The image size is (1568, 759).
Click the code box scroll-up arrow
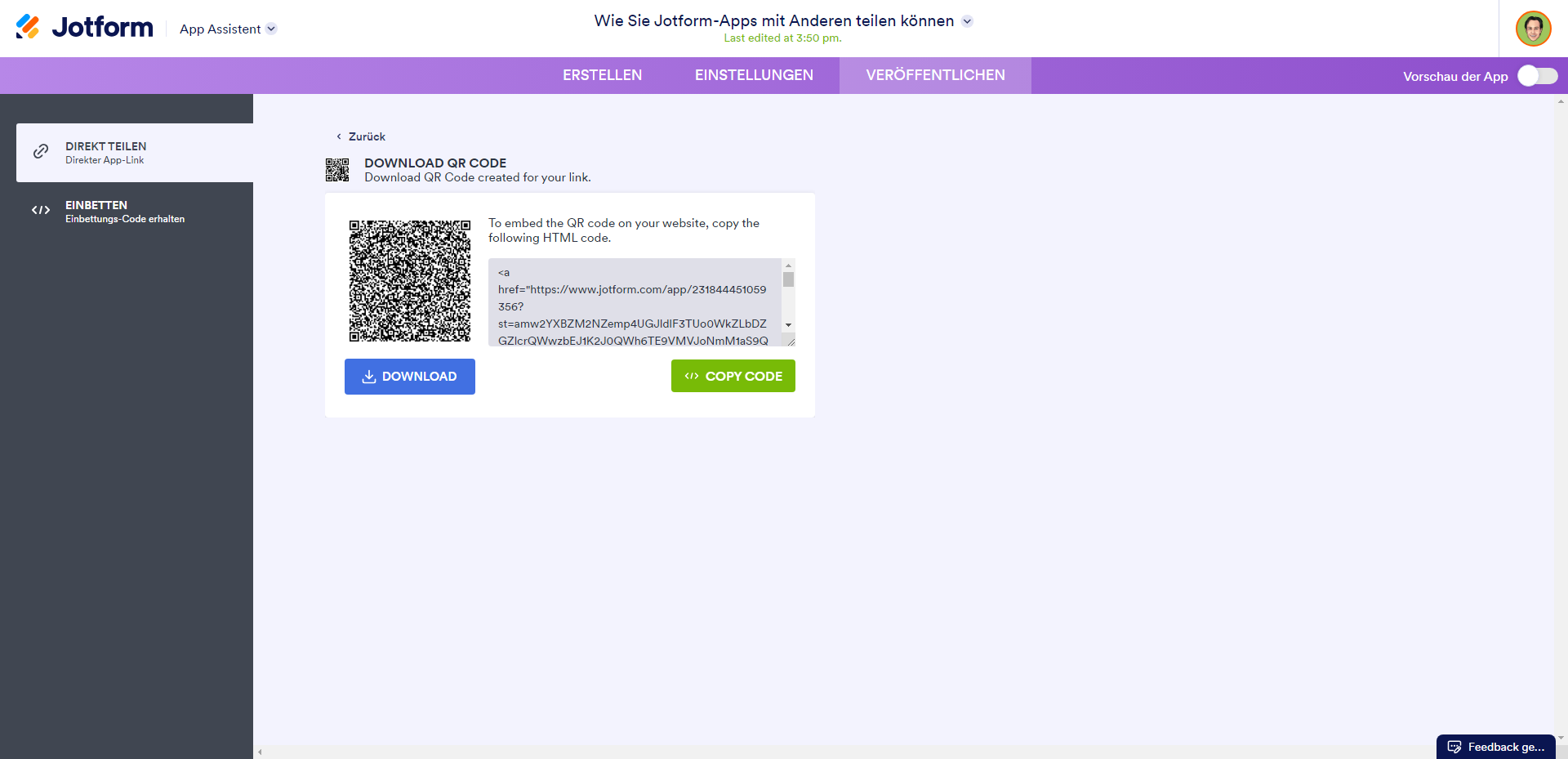point(789,266)
